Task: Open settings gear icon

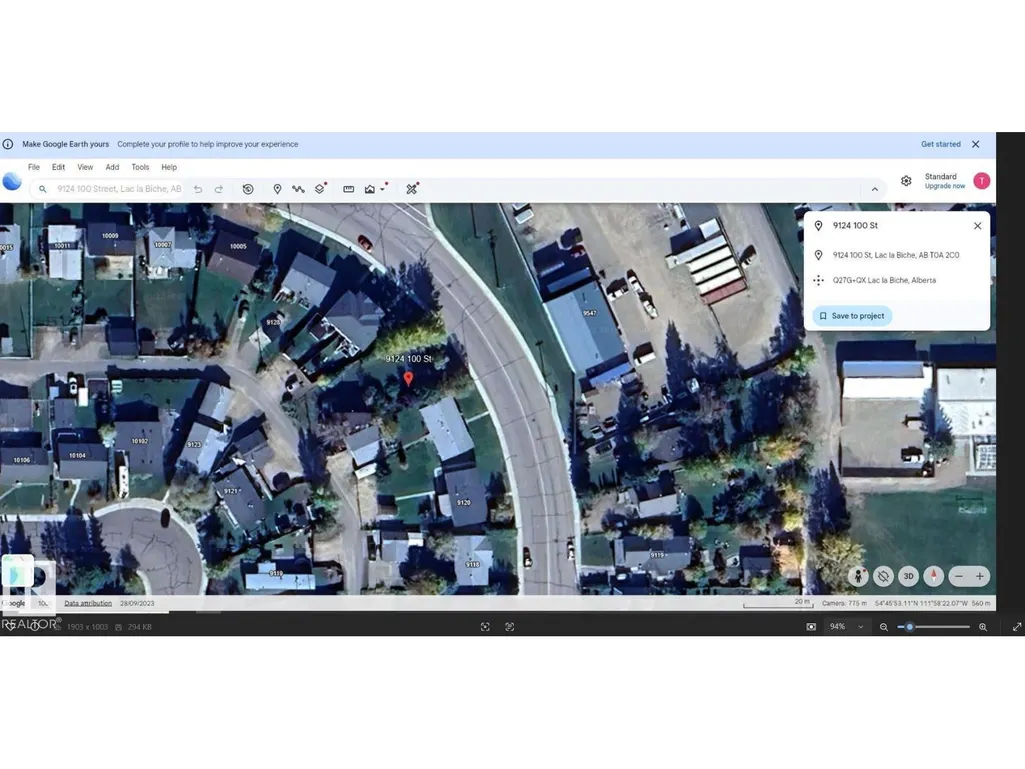Action: [x=906, y=181]
